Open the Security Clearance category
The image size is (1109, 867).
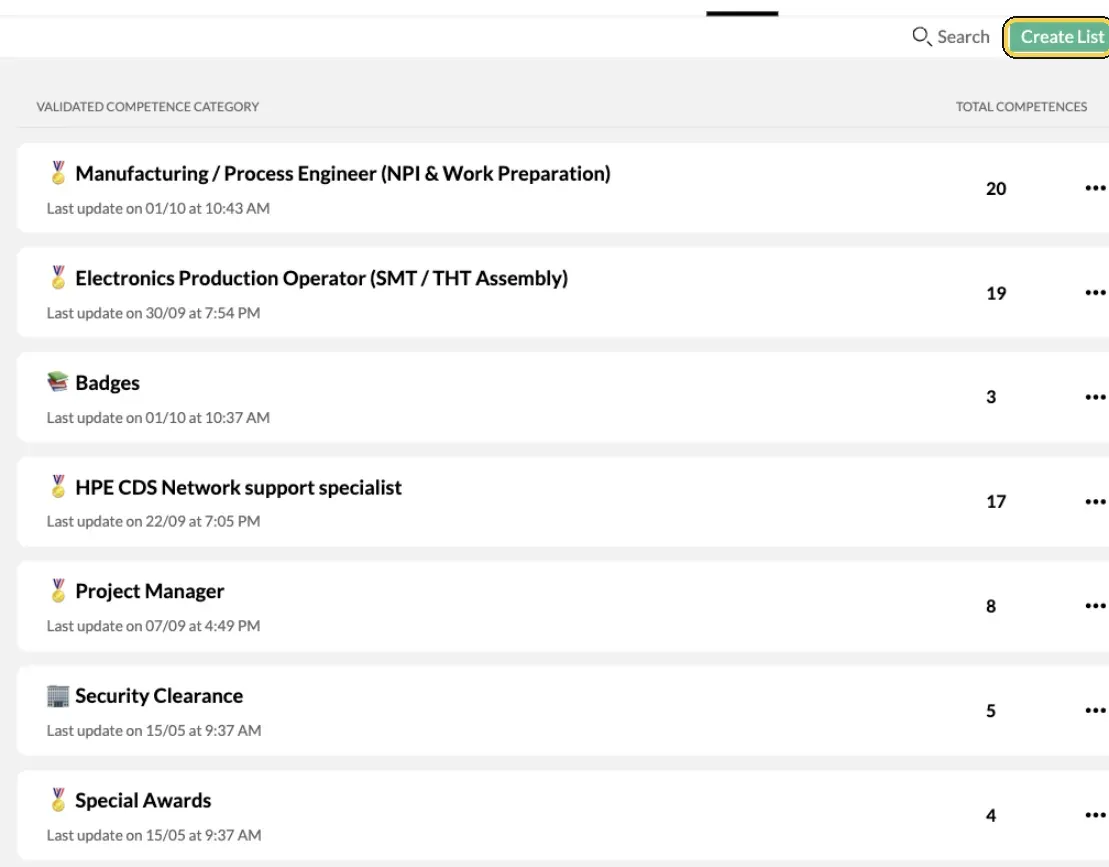(159, 696)
